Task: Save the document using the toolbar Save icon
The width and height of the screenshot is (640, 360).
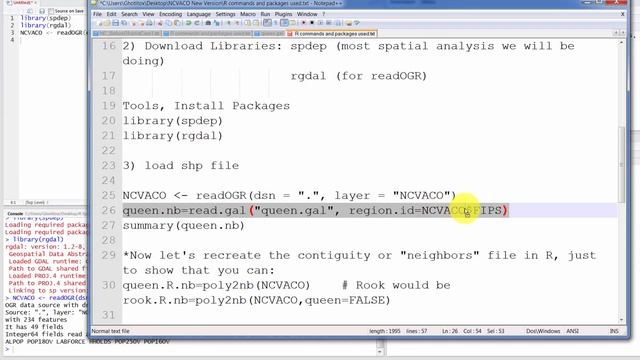Action: coord(116,23)
